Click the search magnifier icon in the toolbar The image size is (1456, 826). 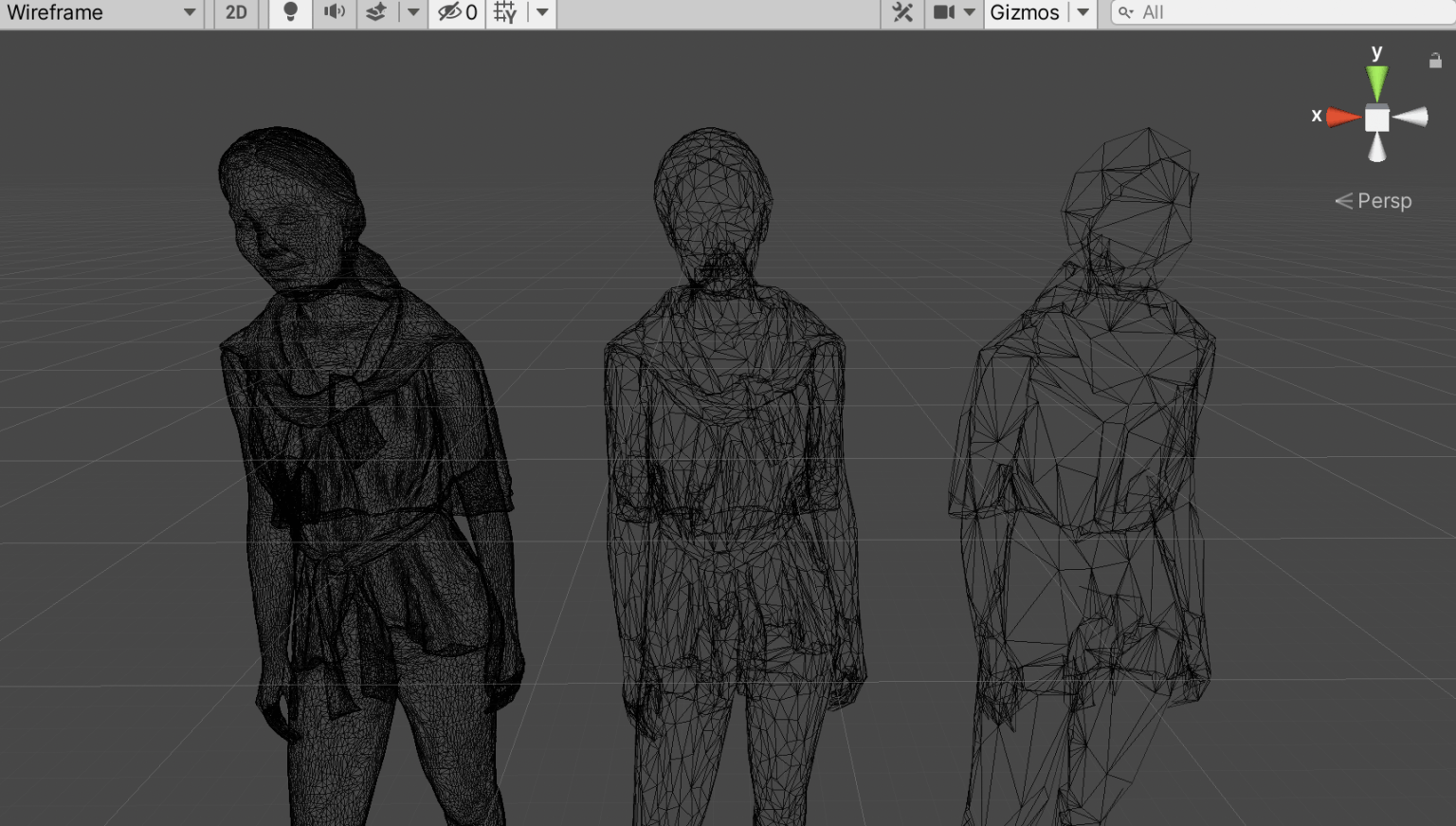point(1126,12)
